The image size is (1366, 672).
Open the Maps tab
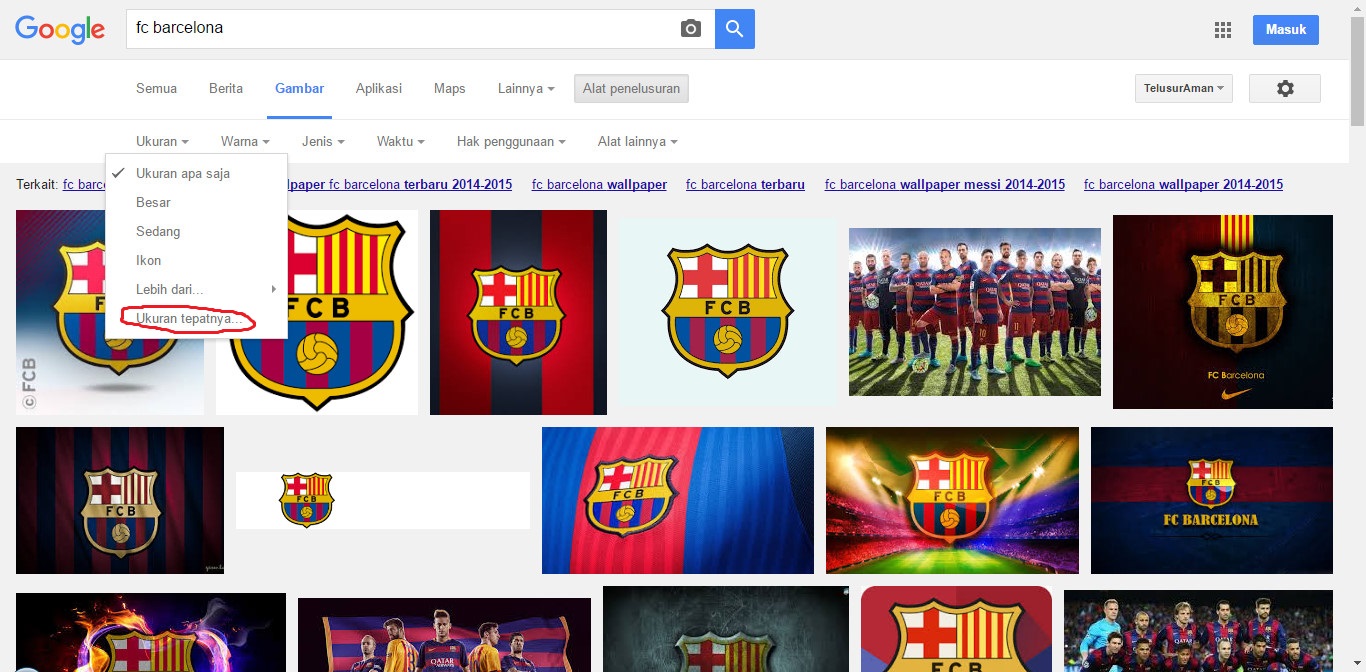coord(450,88)
